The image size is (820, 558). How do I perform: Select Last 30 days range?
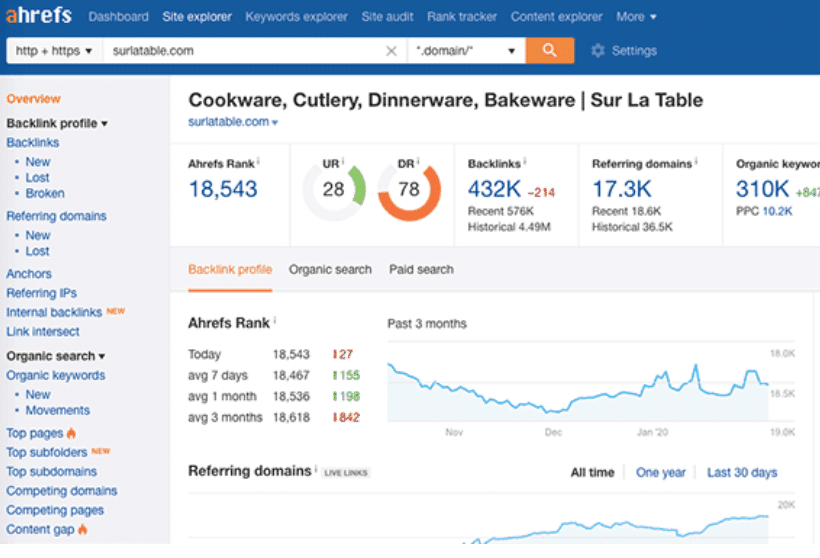742,473
